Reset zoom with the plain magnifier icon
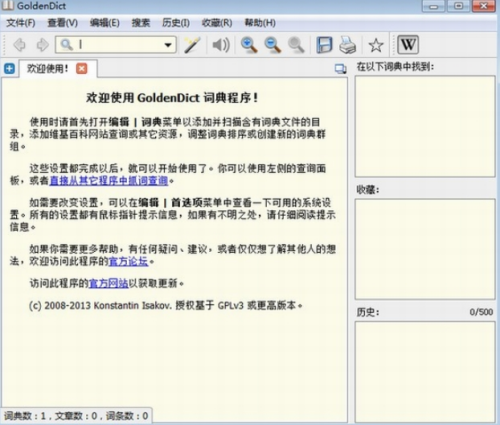 [296, 45]
